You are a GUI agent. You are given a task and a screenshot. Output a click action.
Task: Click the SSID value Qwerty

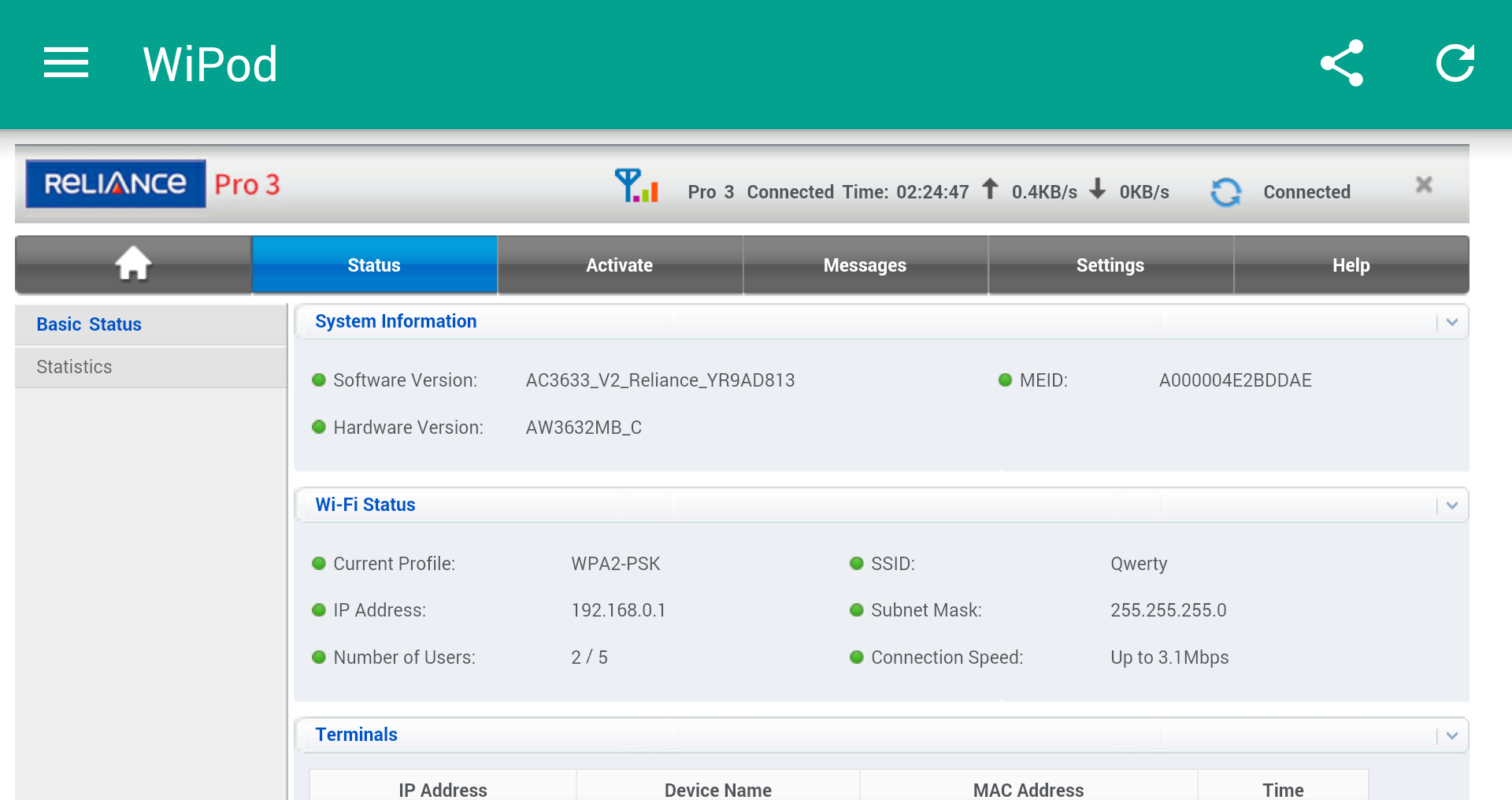[x=1139, y=564]
